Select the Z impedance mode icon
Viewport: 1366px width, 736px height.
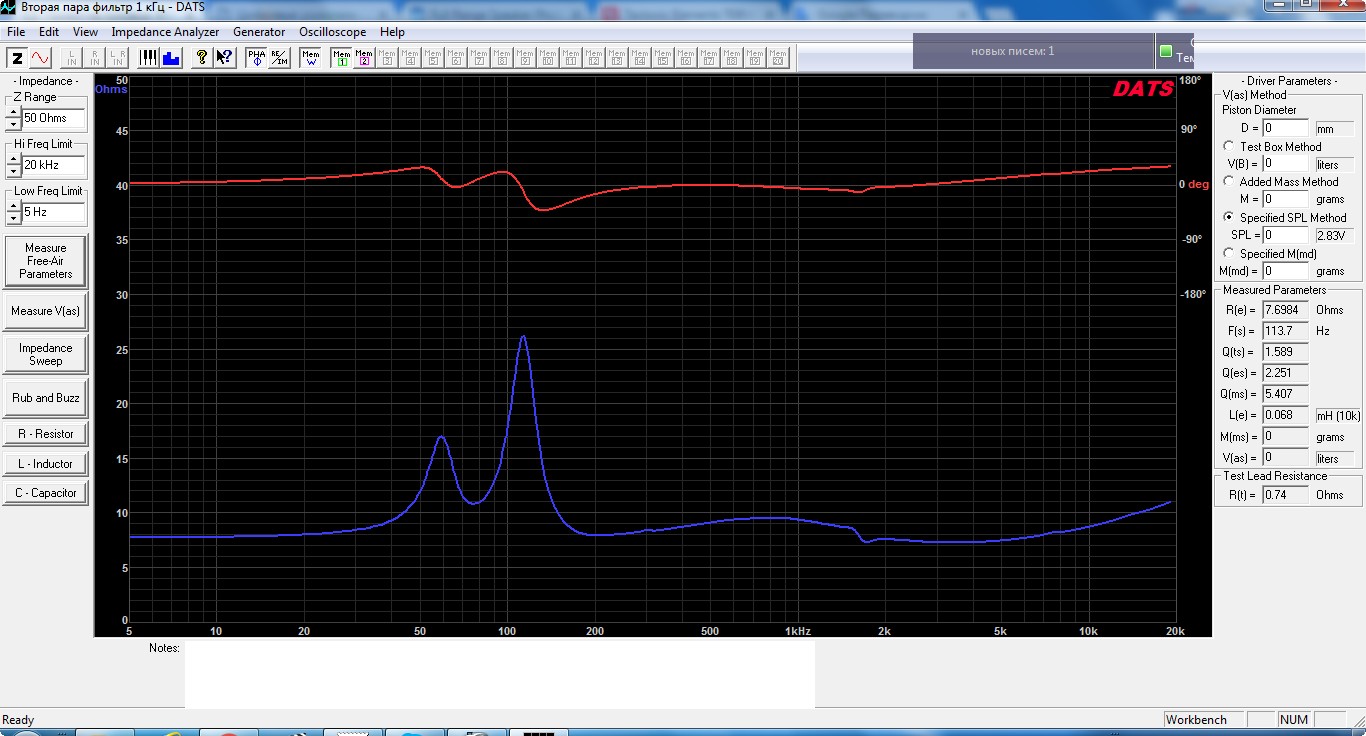click(17, 58)
